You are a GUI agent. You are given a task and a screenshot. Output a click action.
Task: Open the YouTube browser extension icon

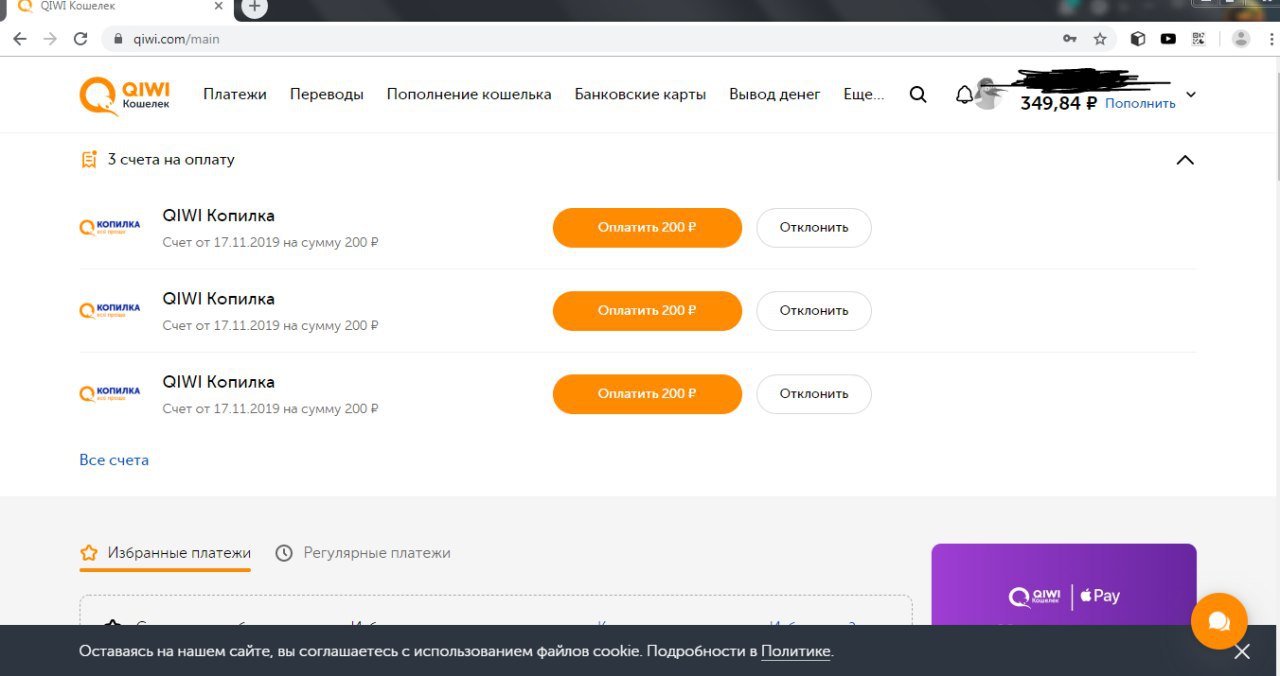pos(1168,39)
